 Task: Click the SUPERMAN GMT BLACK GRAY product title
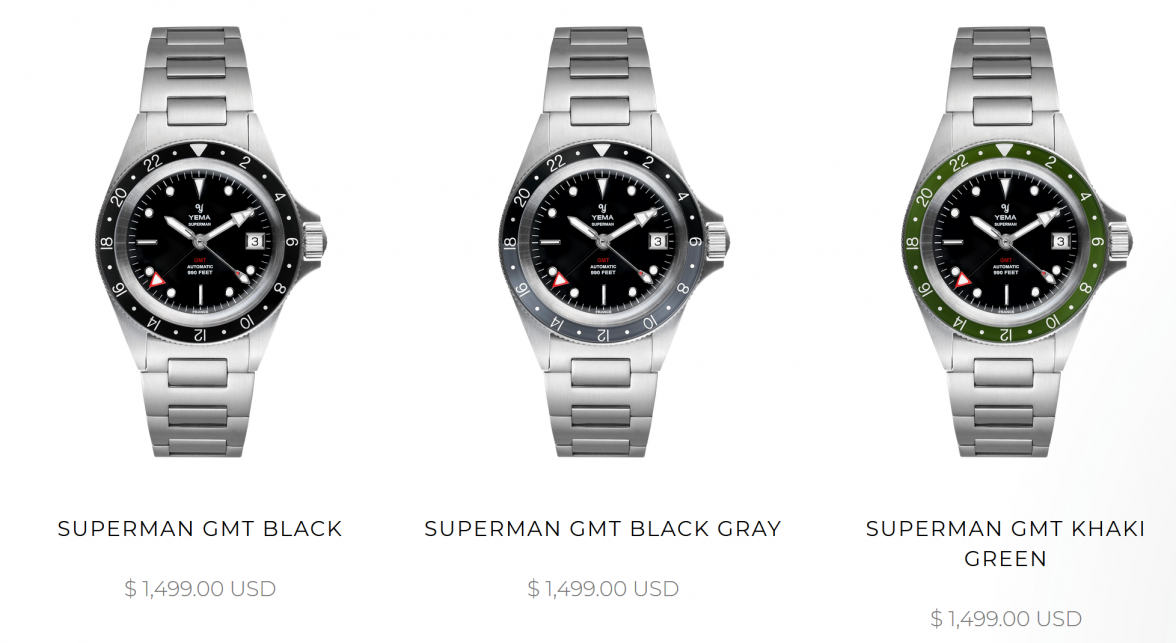pos(603,529)
